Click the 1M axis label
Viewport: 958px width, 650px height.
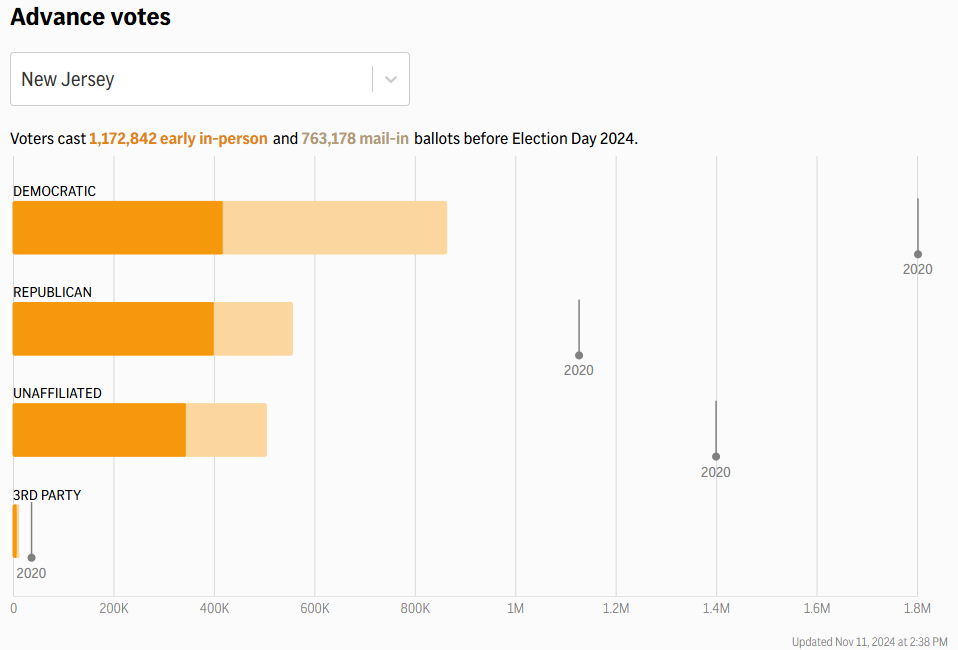pyautogui.click(x=515, y=609)
